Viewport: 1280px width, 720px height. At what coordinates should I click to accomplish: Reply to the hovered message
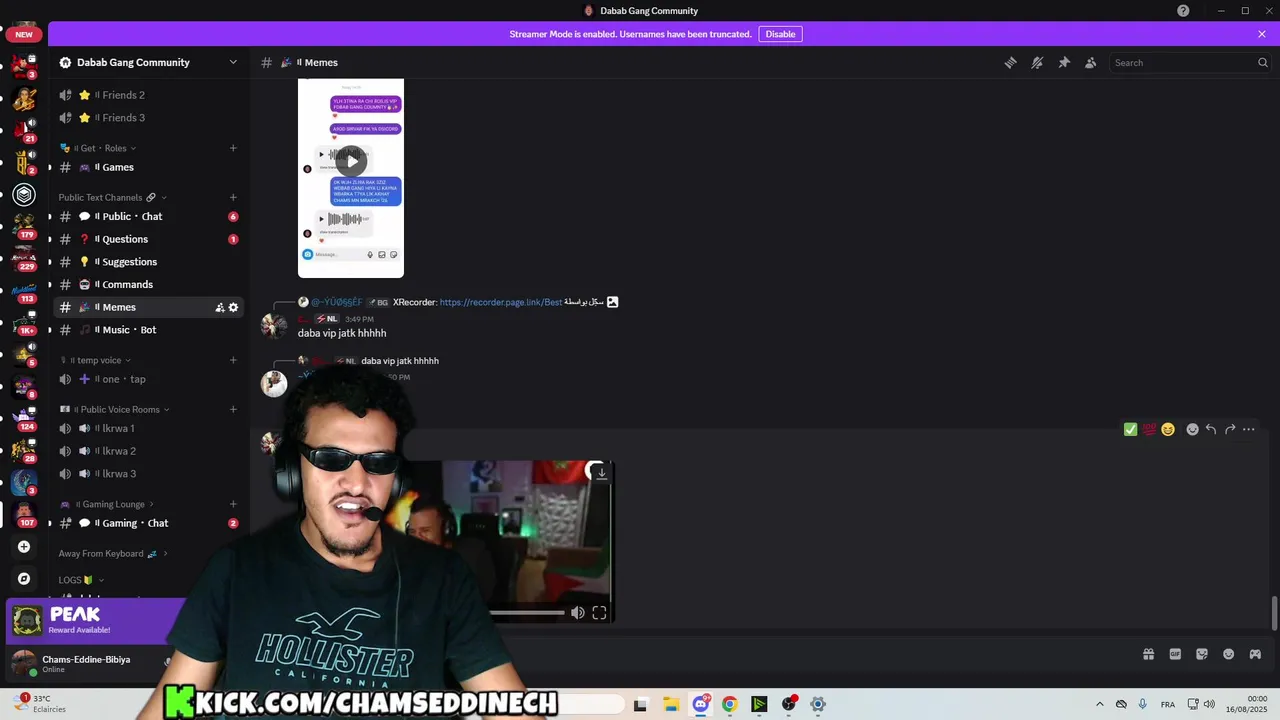click(1211, 429)
